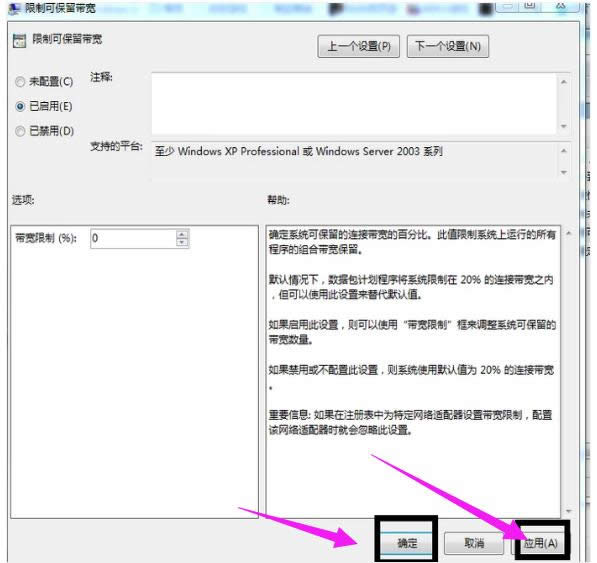Select the 未配置(C) radio button
The width and height of the screenshot is (597, 563).
coord(20,82)
